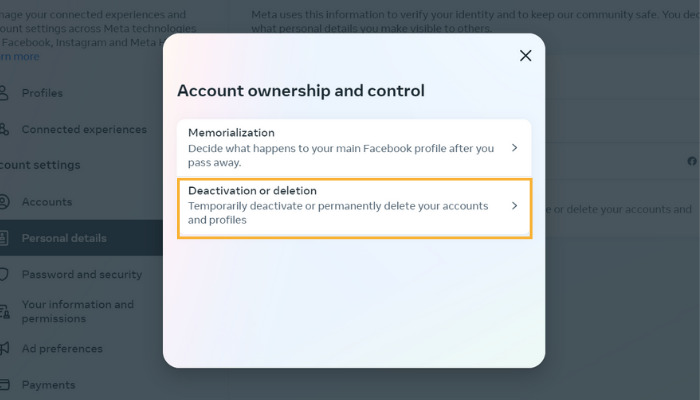Click the Connected experiences icon

4,129
